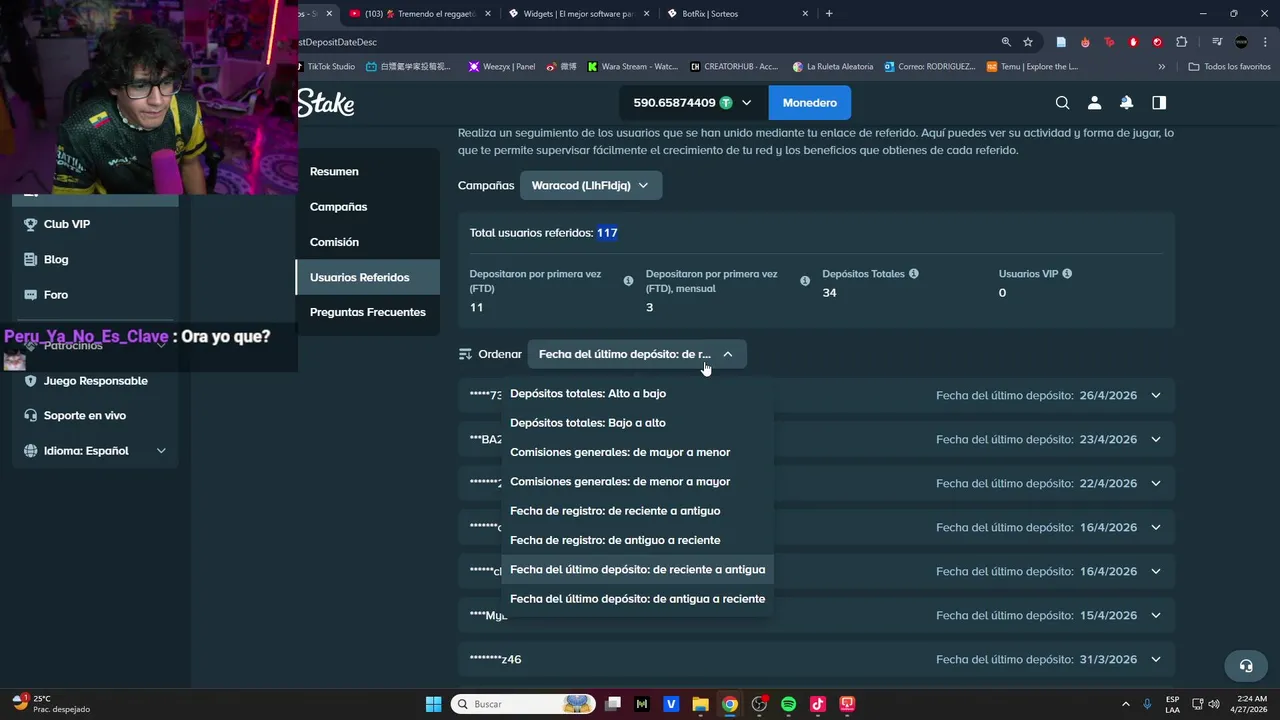Viewport: 1280px width, 720px height.
Task: Select Depósitos totales: Alto a bajo
Action: [637, 393]
